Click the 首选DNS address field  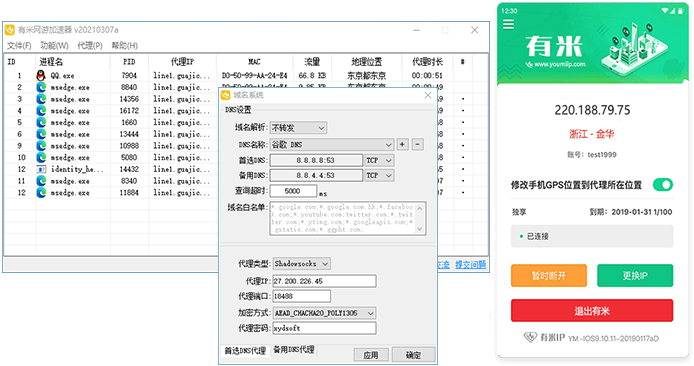pos(316,160)
